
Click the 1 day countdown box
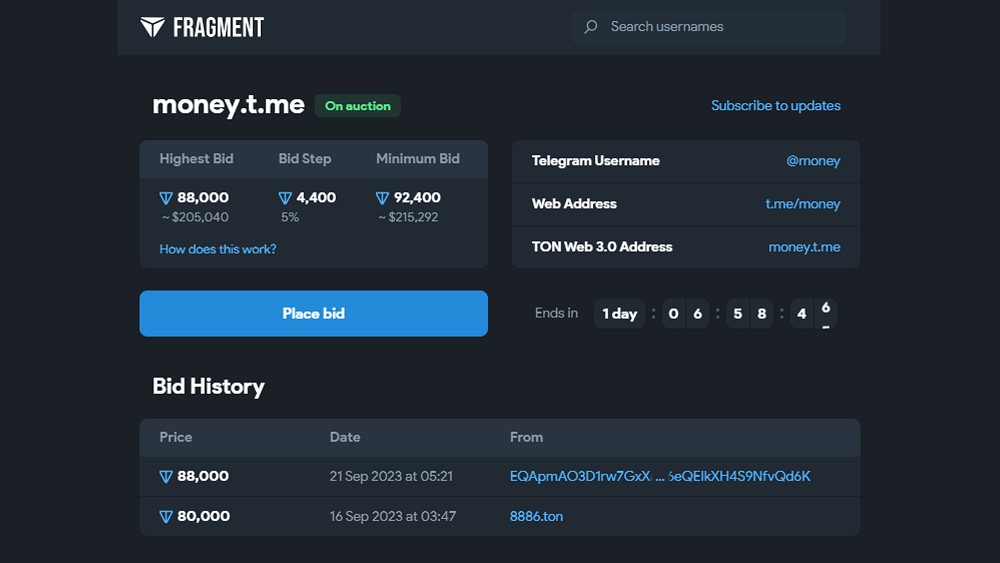pos(619,314)
